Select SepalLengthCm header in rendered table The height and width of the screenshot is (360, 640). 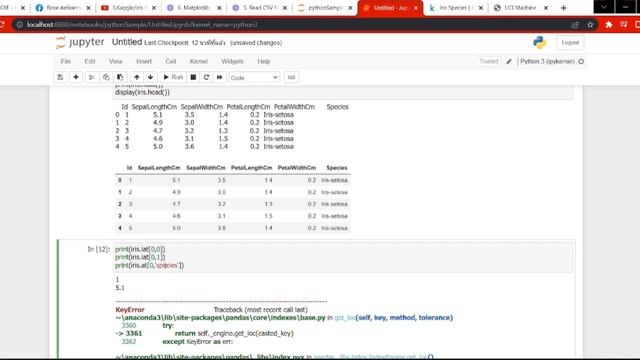tap(159, 168)
